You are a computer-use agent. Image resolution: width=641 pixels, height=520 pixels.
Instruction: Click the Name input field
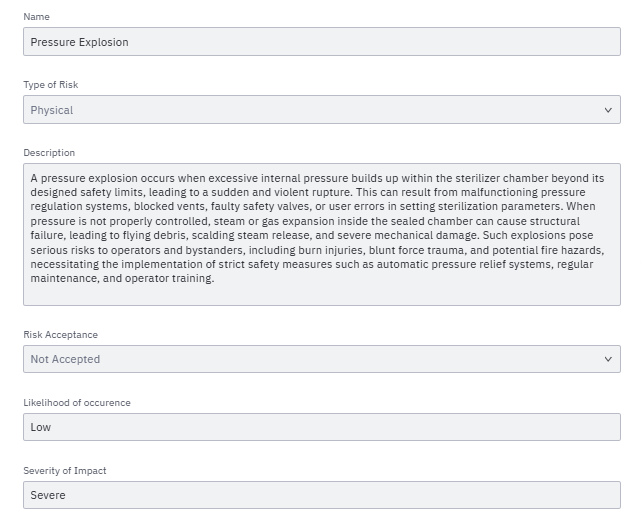pos(321,42)
